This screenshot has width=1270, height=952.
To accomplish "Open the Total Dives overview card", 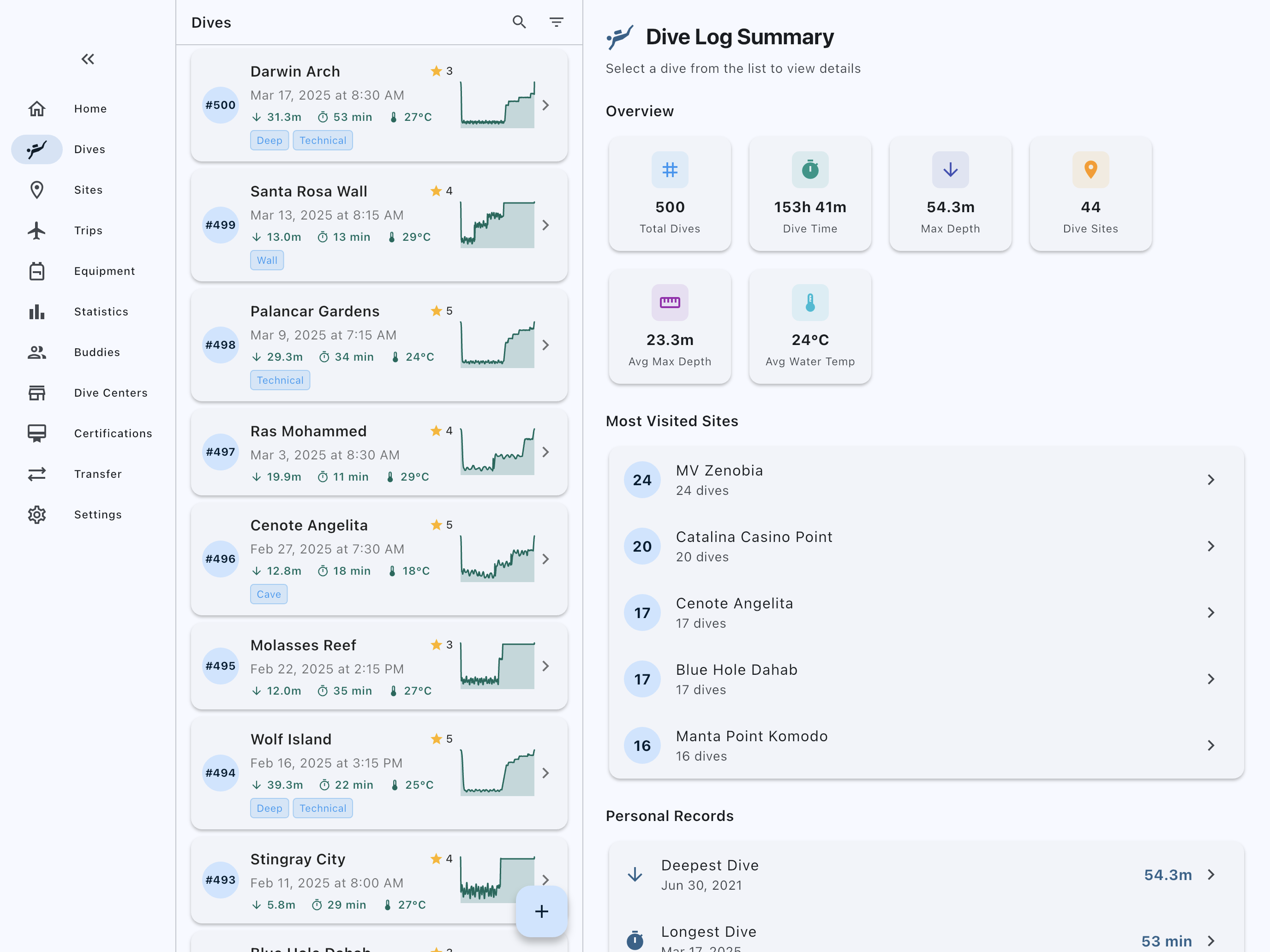I will (x=670, y=193).
